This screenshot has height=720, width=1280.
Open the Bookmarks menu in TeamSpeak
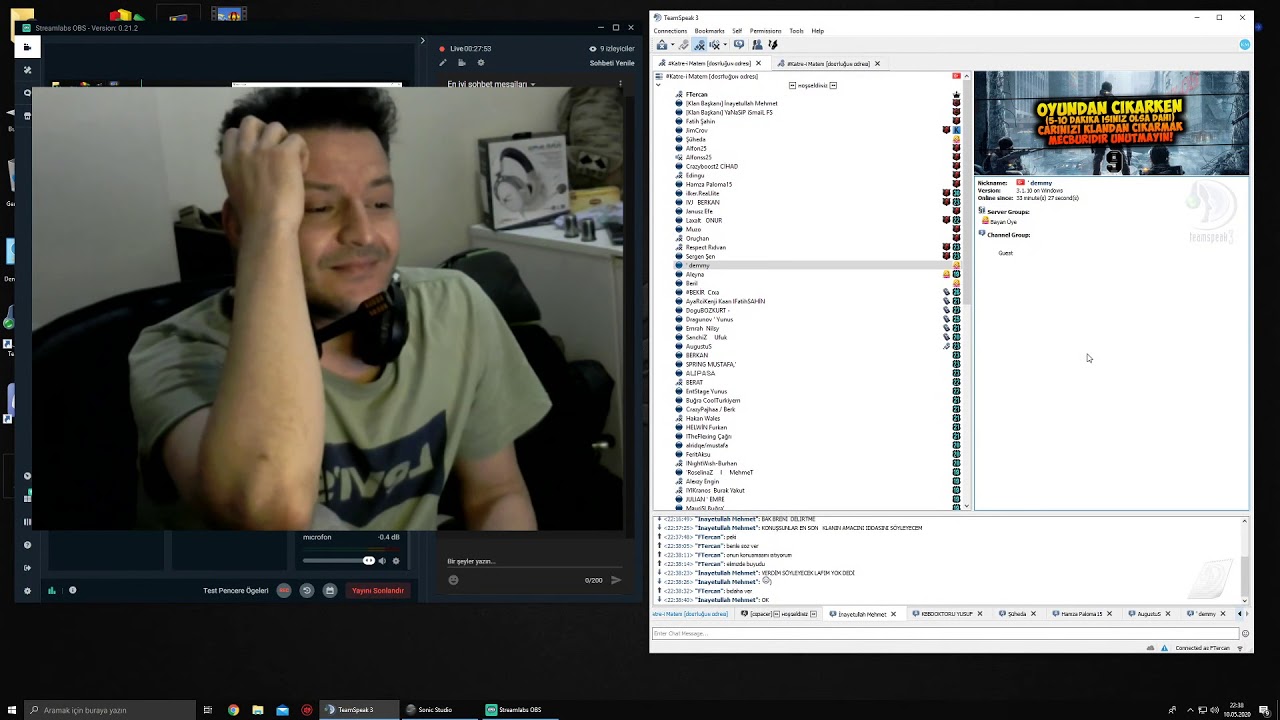point(709,31)
